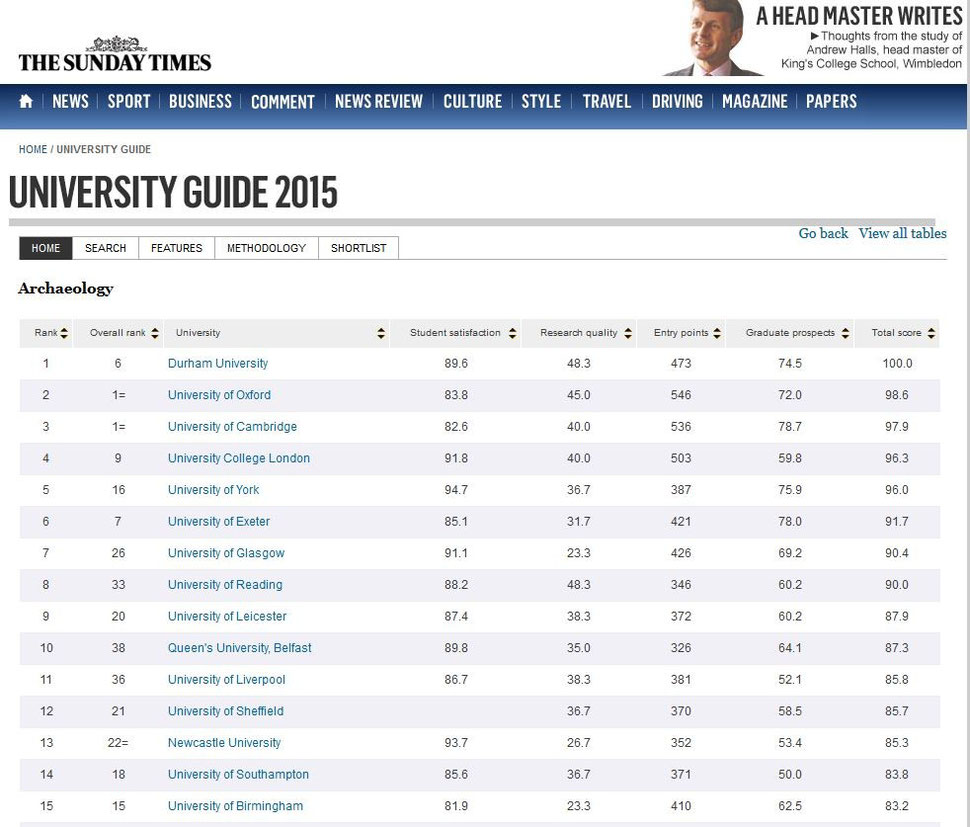The width and height of the screenshot is (970, 827).
Task: Open University of Southampton link
Action: click(x=238, y=774)
